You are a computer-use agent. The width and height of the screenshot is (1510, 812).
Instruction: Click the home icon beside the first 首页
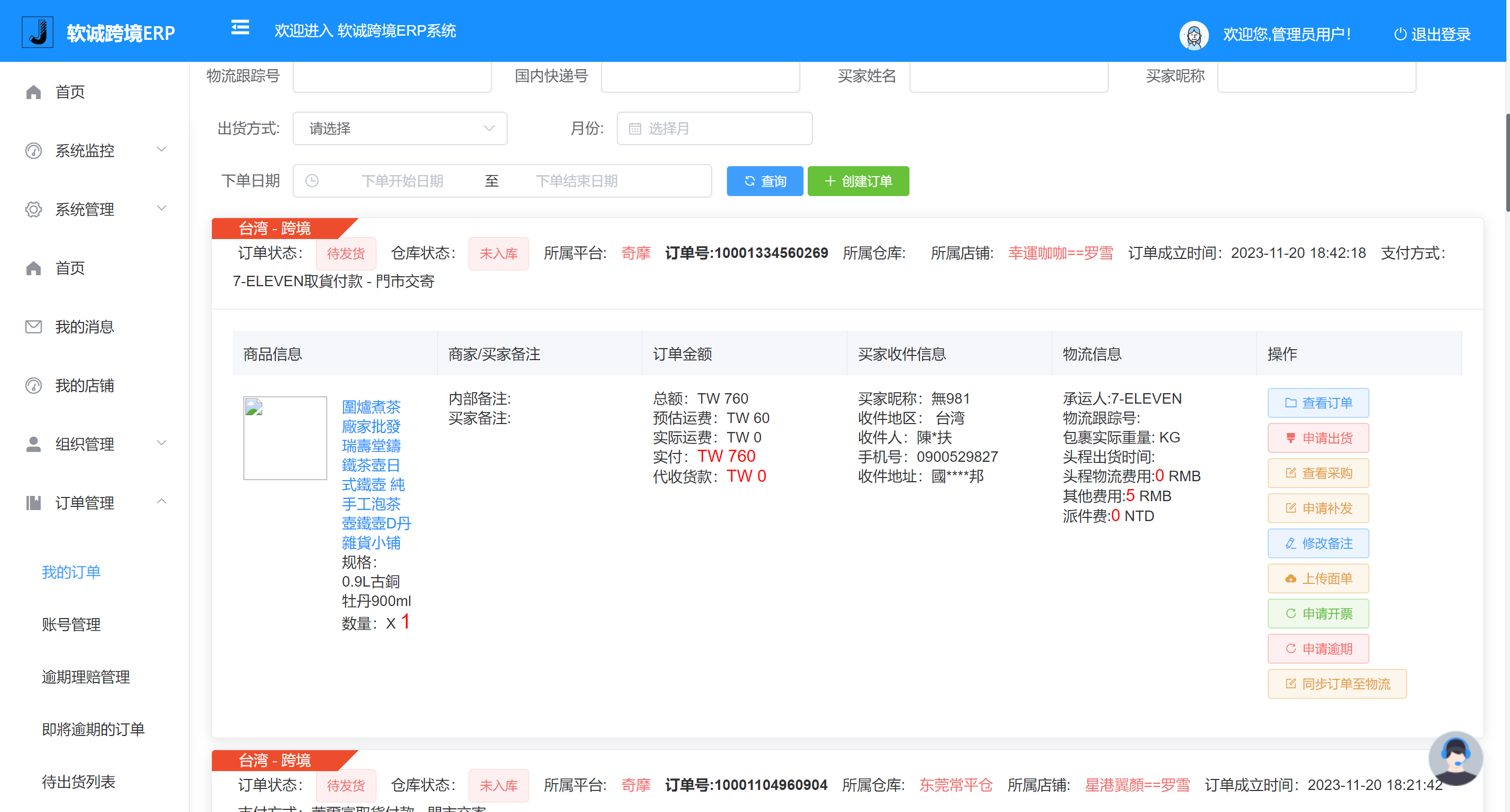point(34,92)
